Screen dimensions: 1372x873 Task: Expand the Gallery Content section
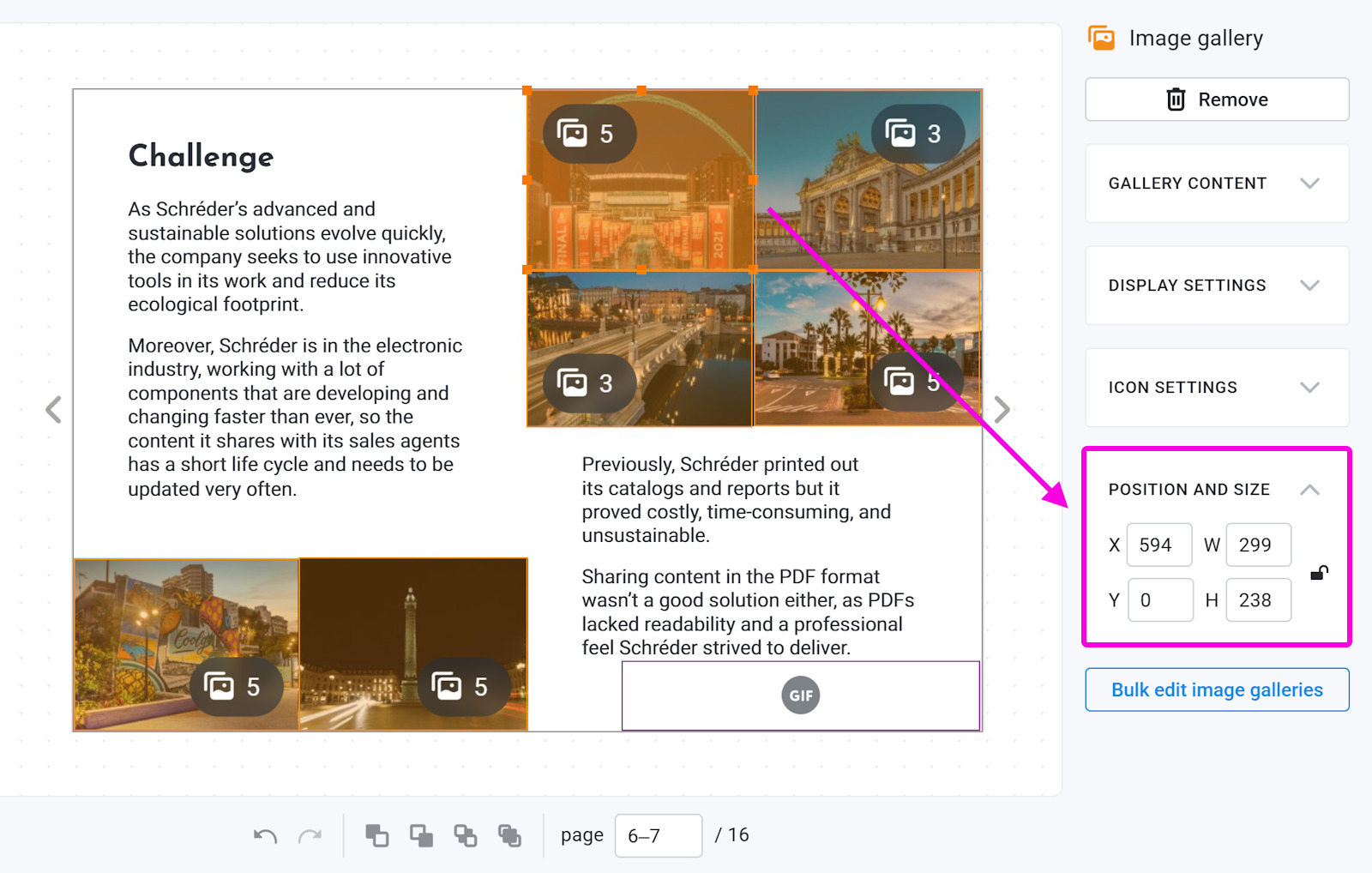click(x=1217, y=184)
